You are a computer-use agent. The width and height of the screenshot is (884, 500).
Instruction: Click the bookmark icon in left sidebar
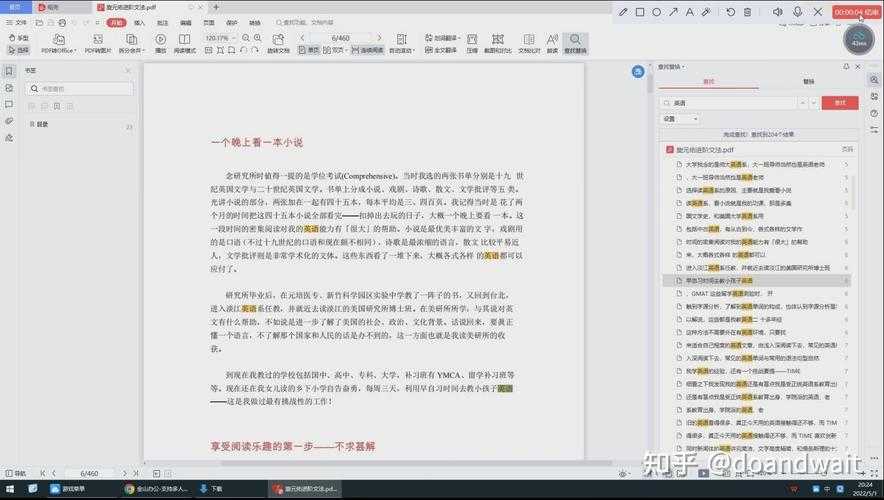pos(9,71)
